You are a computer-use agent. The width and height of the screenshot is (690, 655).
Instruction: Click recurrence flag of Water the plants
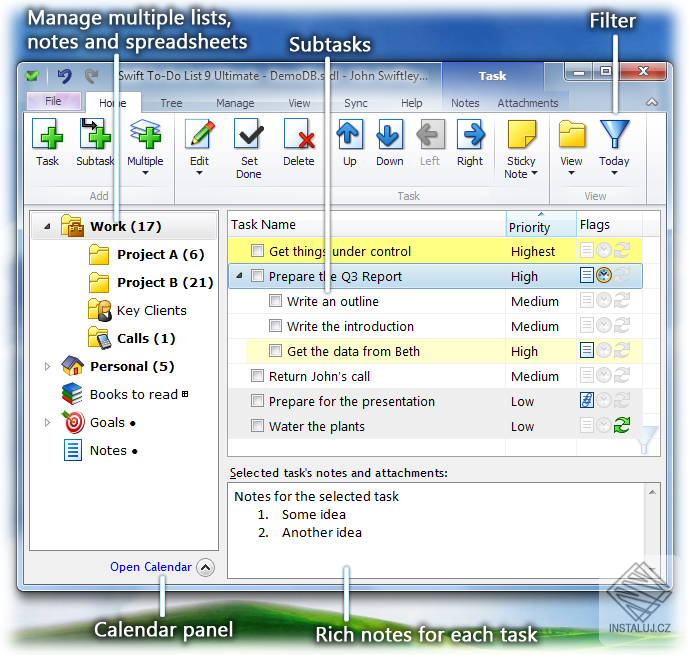(x=622, y=425)
